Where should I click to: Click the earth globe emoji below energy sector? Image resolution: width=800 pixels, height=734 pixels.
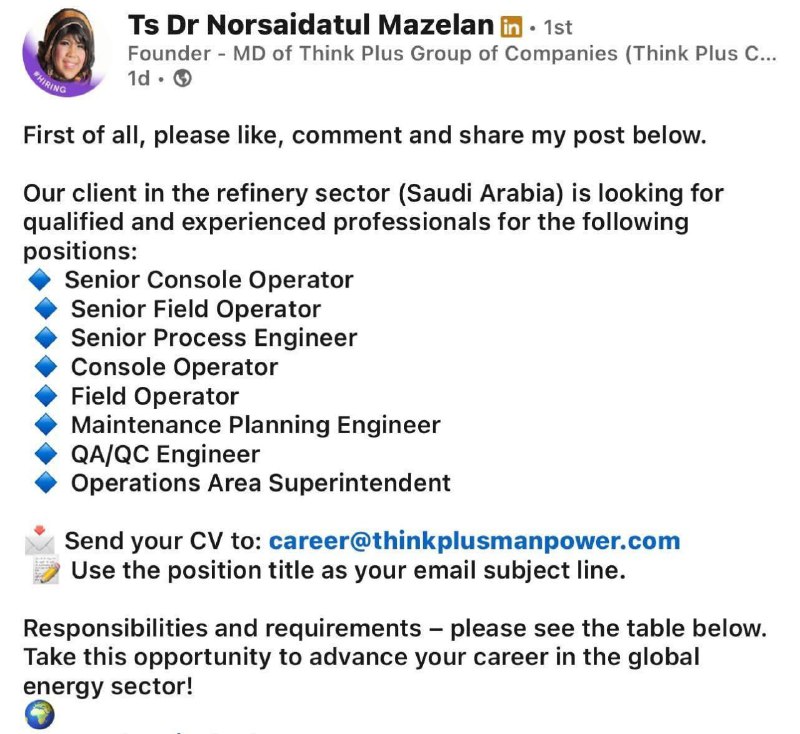click(39, 715)
